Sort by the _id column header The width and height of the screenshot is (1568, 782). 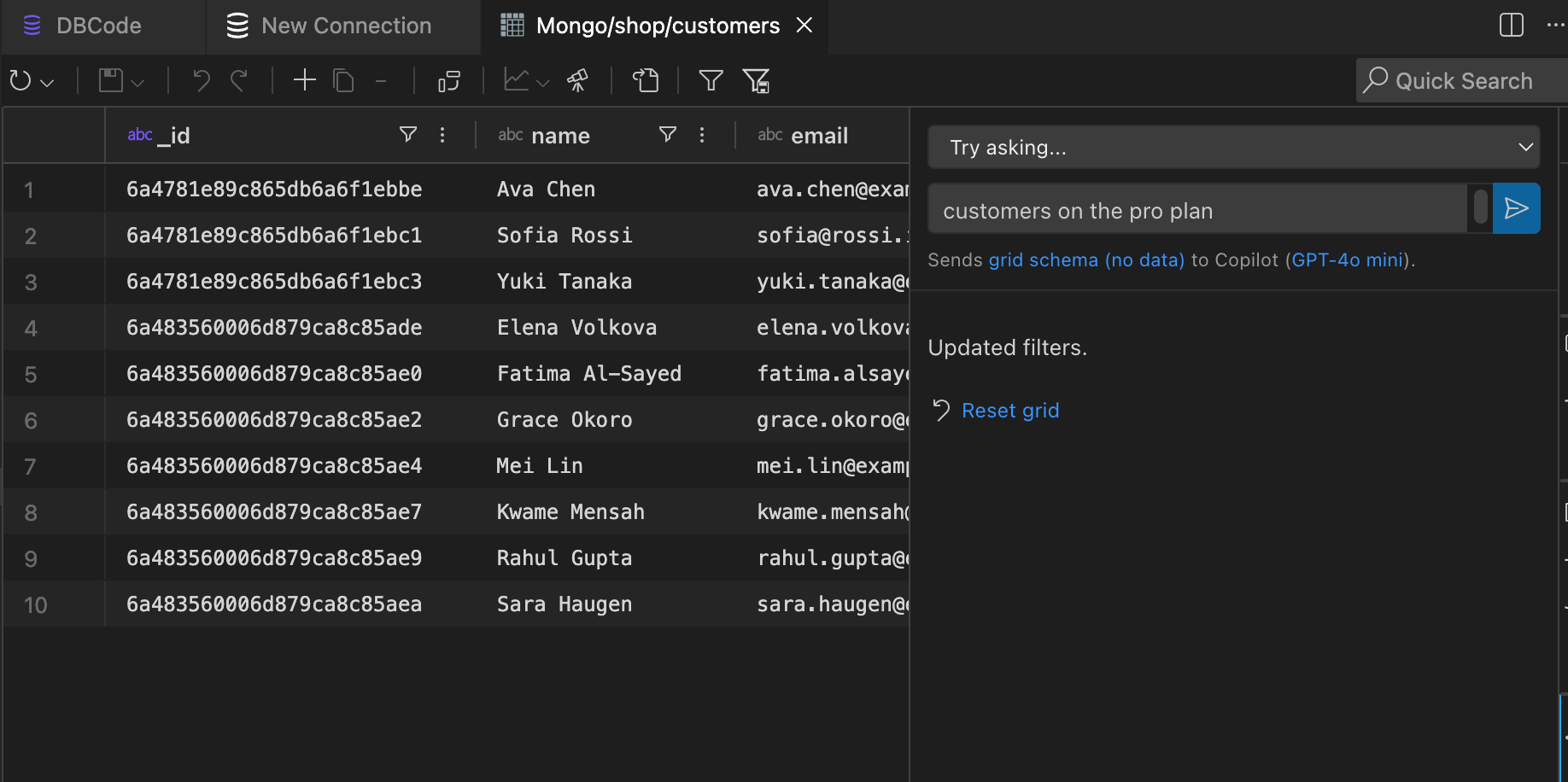(x=173, y=136)
